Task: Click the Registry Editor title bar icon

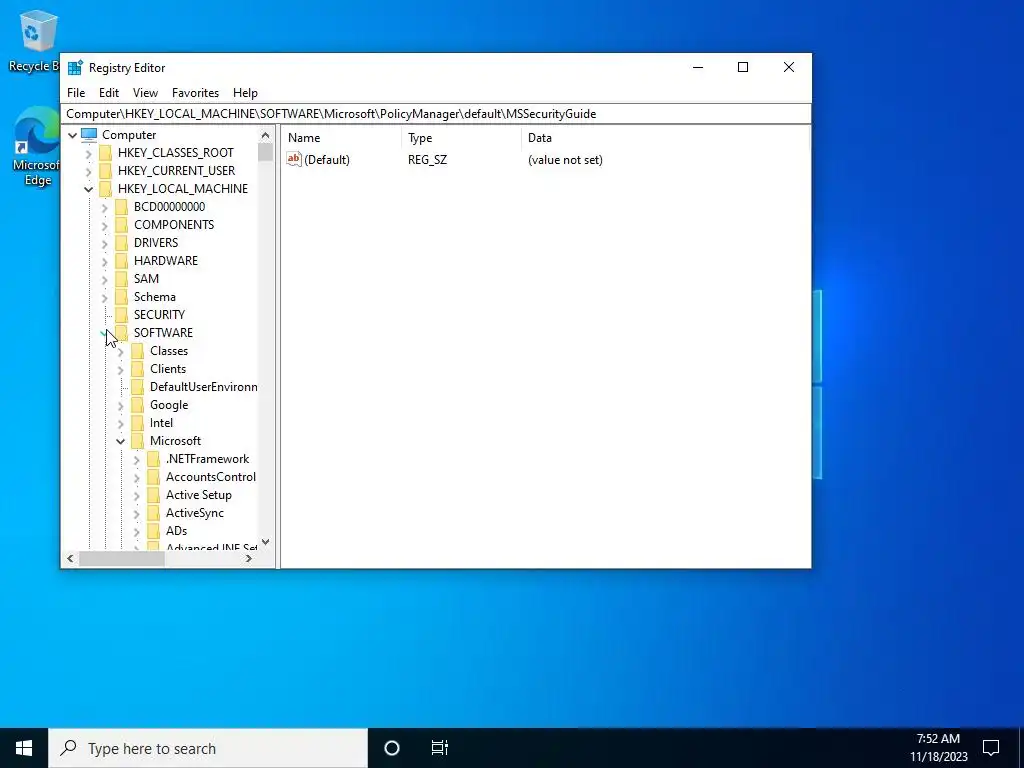Action: (x=76, y=68)
